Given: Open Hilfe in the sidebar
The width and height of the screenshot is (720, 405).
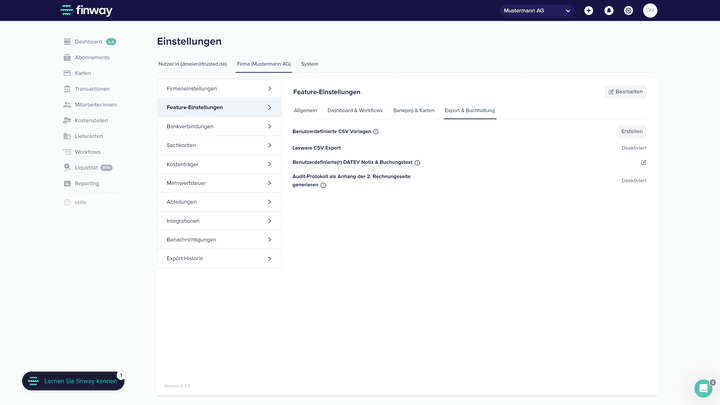Looking at the screenshot, I should click(x=80, y=202).
